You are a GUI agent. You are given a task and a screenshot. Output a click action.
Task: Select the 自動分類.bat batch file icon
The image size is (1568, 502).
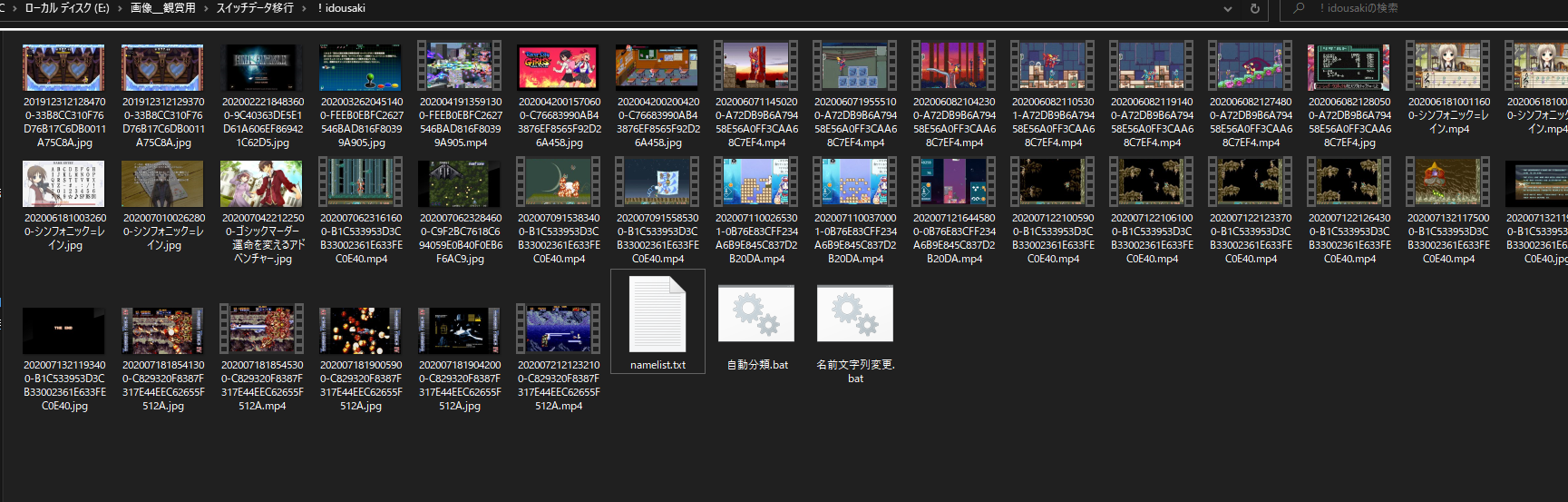756,313
